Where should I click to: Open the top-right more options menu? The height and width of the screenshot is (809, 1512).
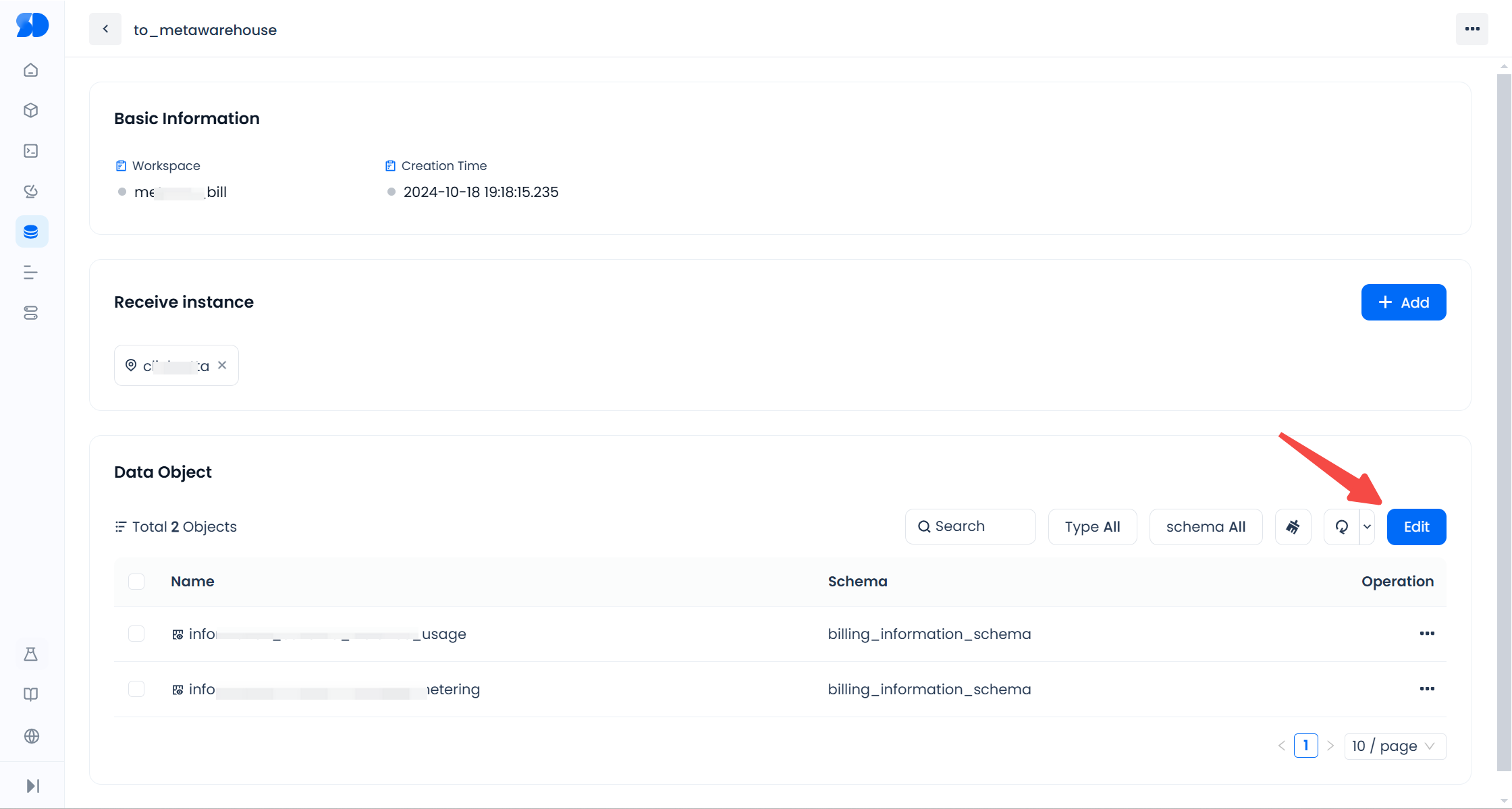(1472, 29)
